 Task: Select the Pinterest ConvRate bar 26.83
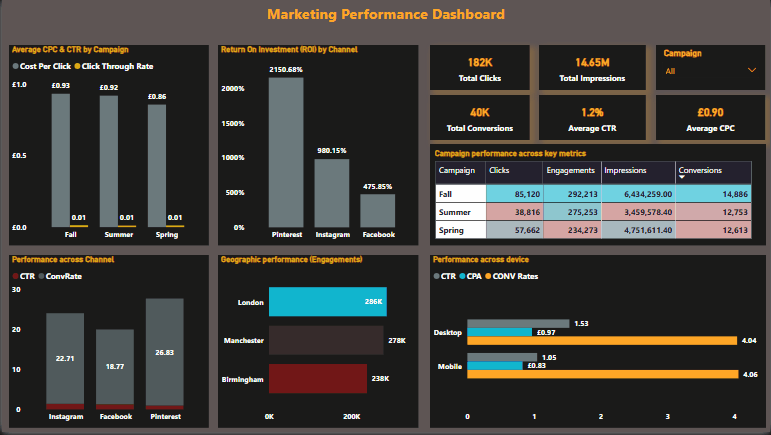(x=165, y=352)
